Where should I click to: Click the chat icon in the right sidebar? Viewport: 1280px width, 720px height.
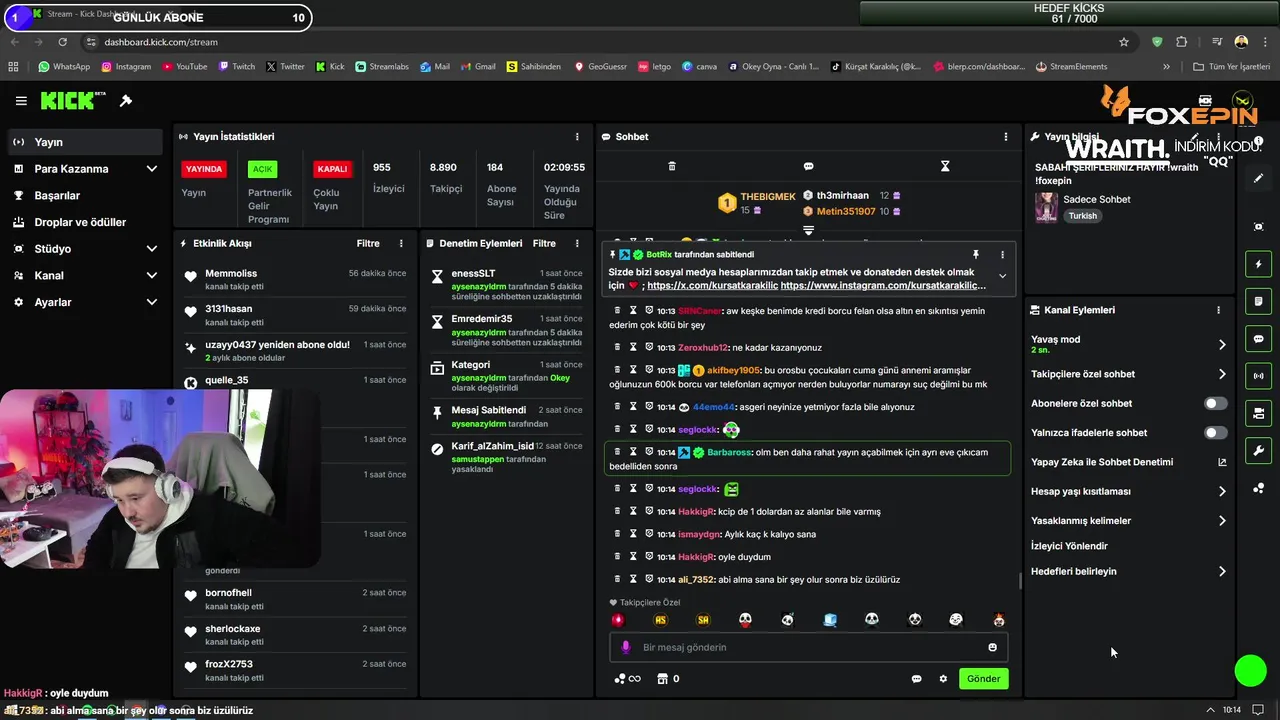pos(1258,338)
